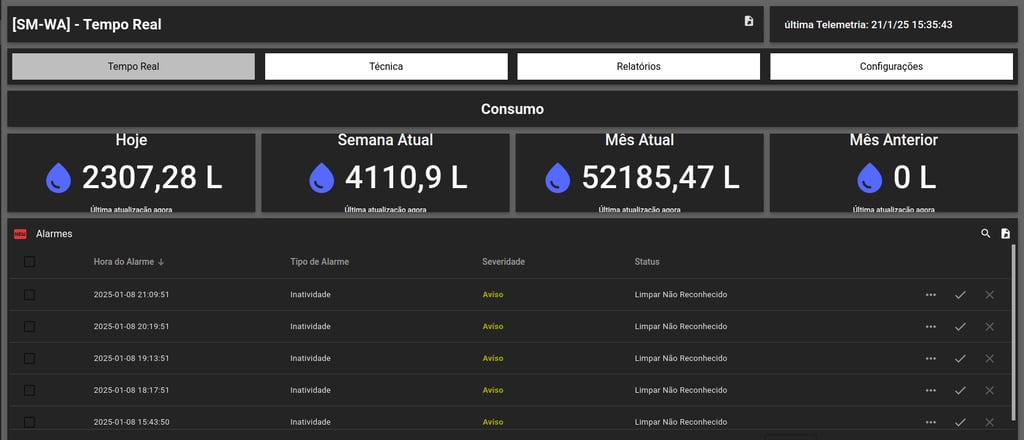Check the 2025-01-08 15:43:50 alarm row
Screen dimensions: 1024x440
[x=29, y=422]
